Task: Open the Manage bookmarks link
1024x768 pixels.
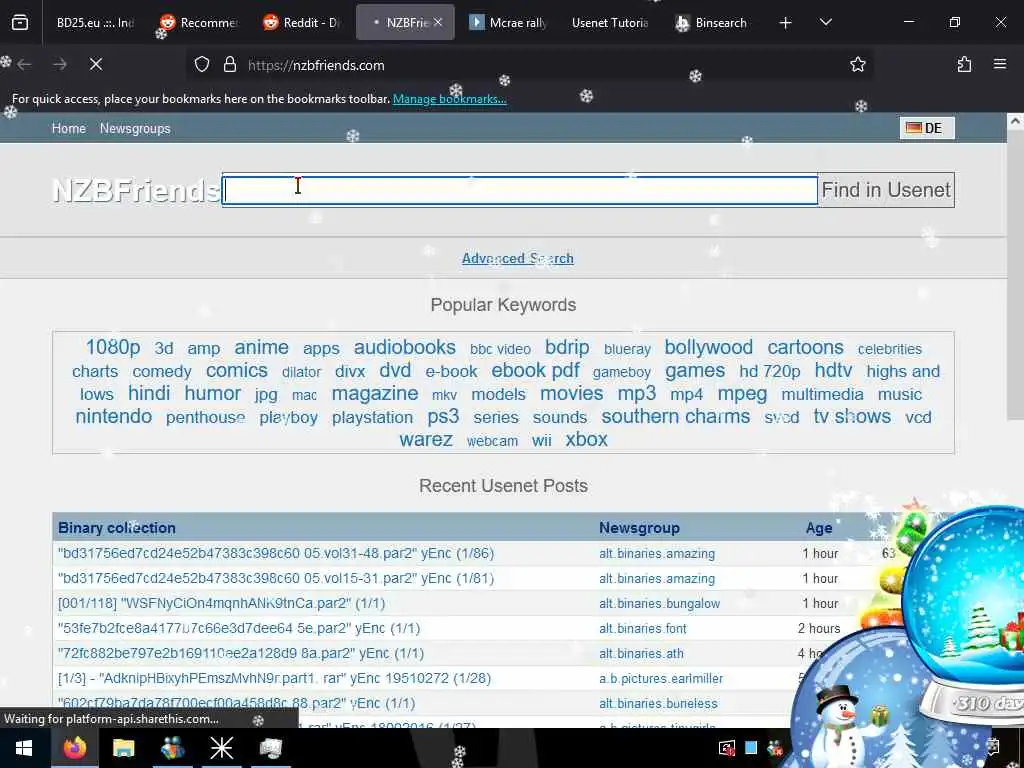Action: coord(449,99)
